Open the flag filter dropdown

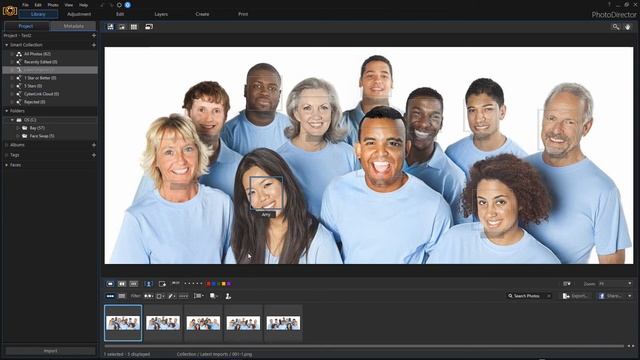(x=149, y=296)
